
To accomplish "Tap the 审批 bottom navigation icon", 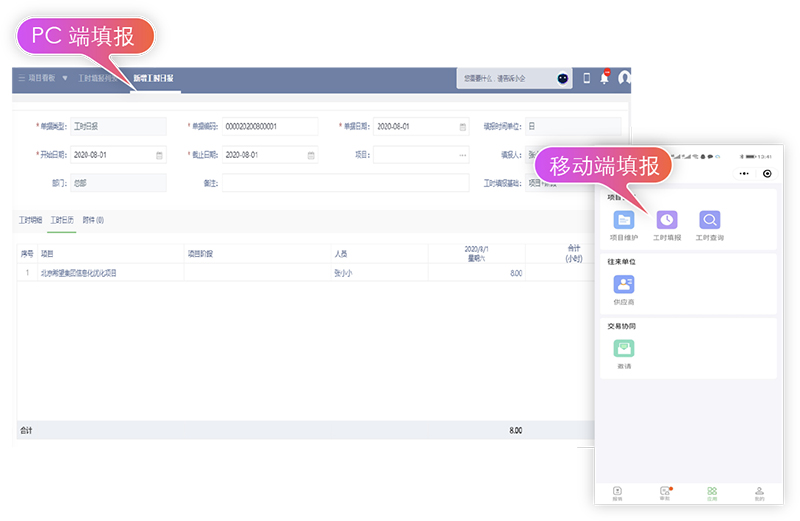I will point(665,493).
